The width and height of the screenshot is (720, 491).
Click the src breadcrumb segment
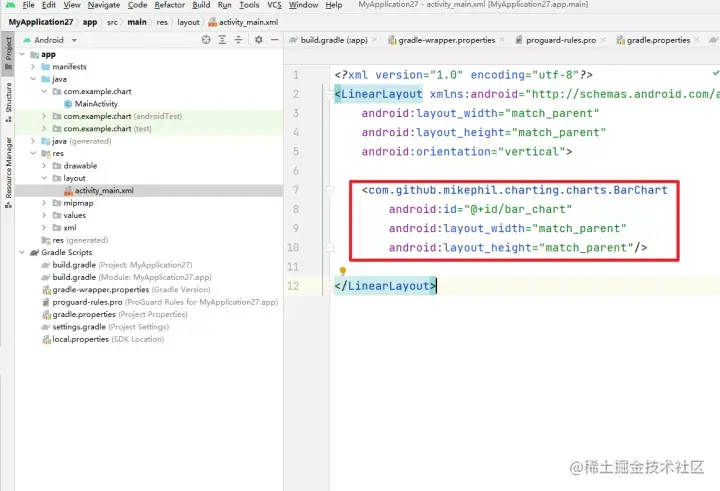tap(112, 22)
